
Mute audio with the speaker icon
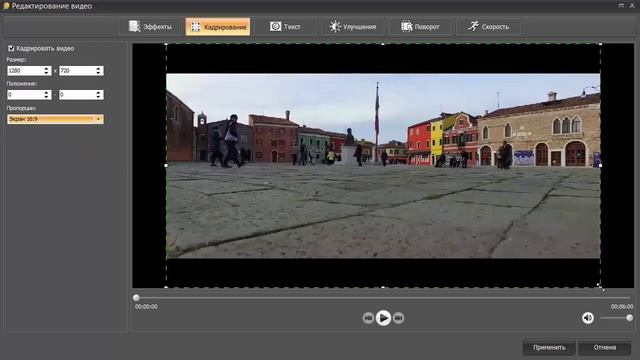pyautogui.click(x=588, y=318)
